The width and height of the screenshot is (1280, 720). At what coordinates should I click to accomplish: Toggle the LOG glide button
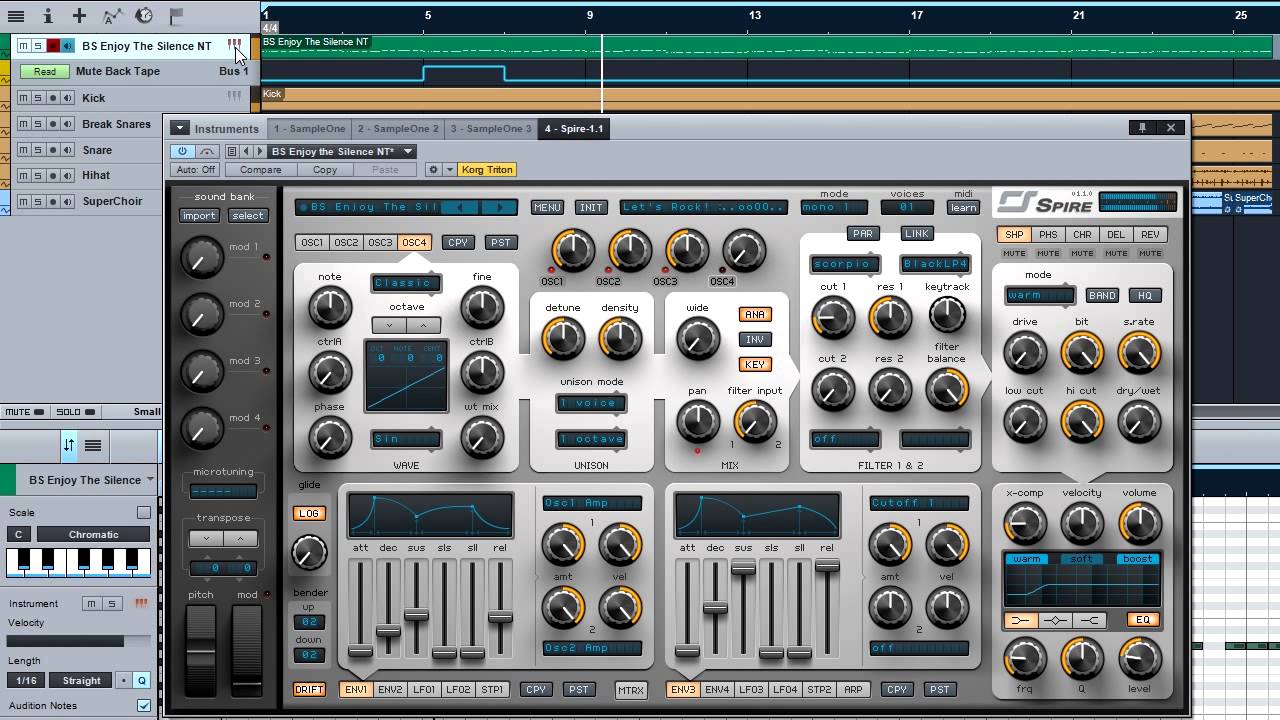pyautogui.click(x=309, y=513)
